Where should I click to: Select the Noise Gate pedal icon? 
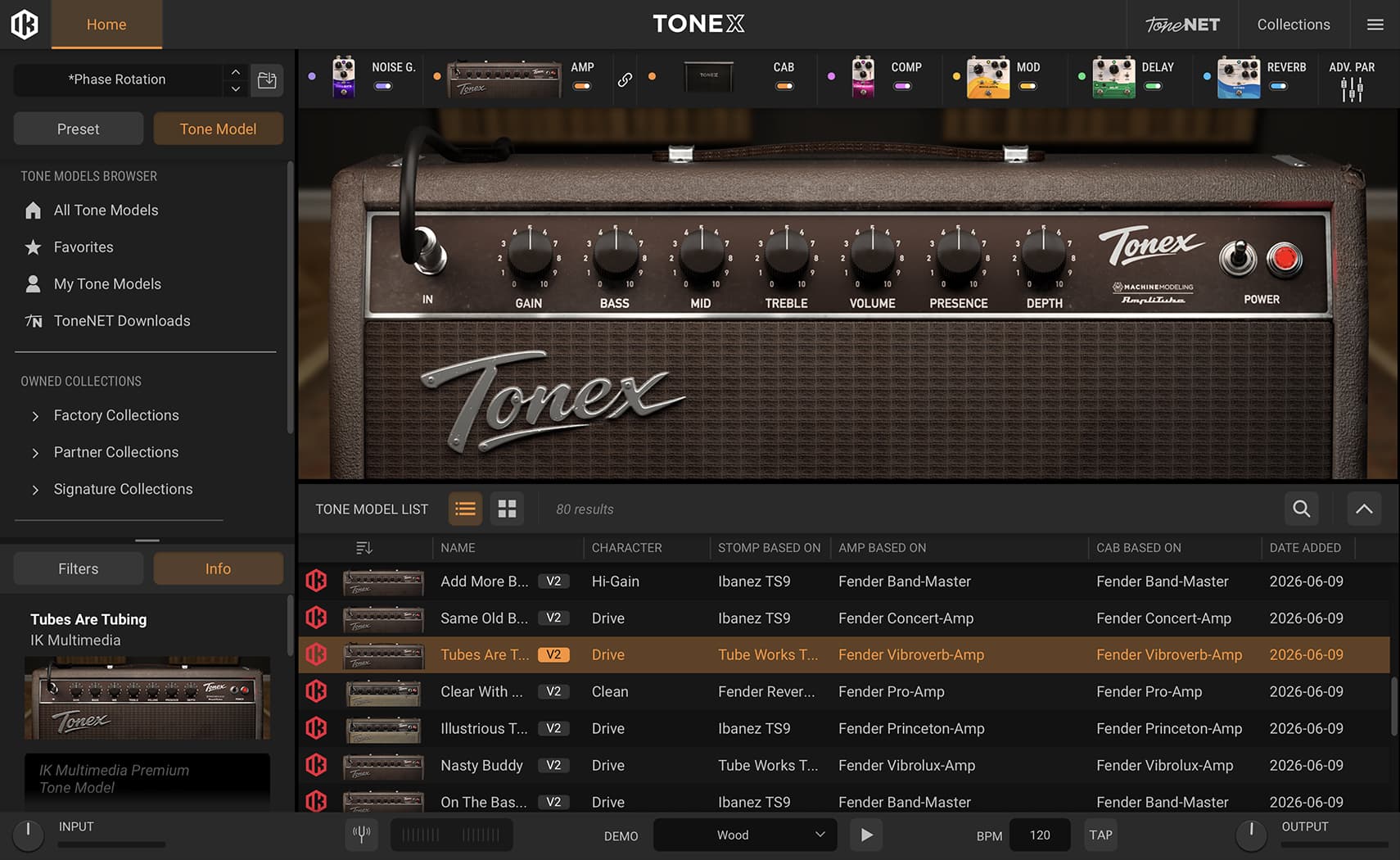click(344, 77)
